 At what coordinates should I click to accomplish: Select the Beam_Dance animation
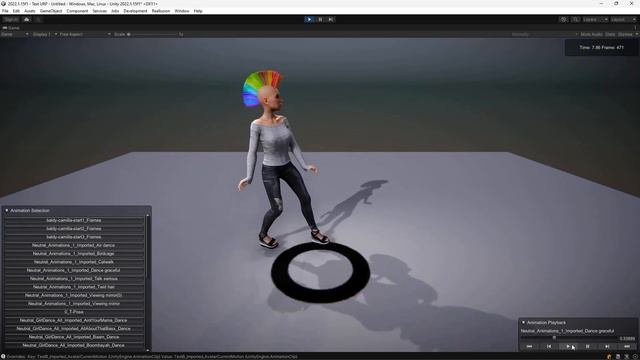pos(74,337)
